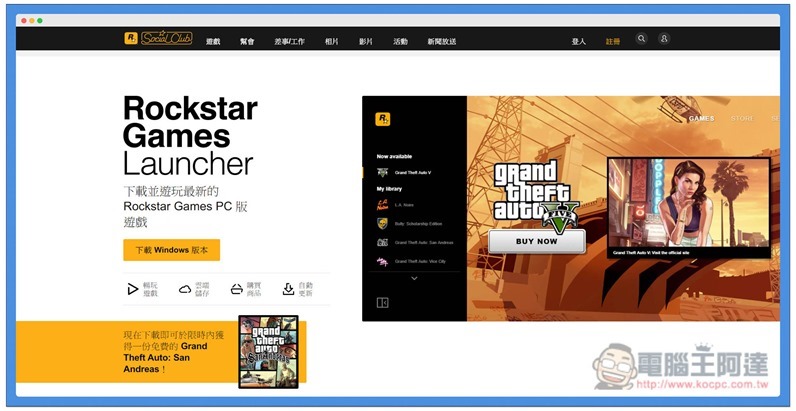Image resolution: width=796 pixels, height=411 pixels.
Task: Click the Rockstar Social Club logo
Action: 158,39
